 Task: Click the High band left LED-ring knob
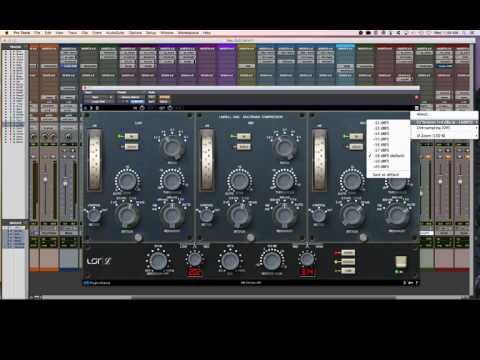pyautogui.click(x=352, y=180)
